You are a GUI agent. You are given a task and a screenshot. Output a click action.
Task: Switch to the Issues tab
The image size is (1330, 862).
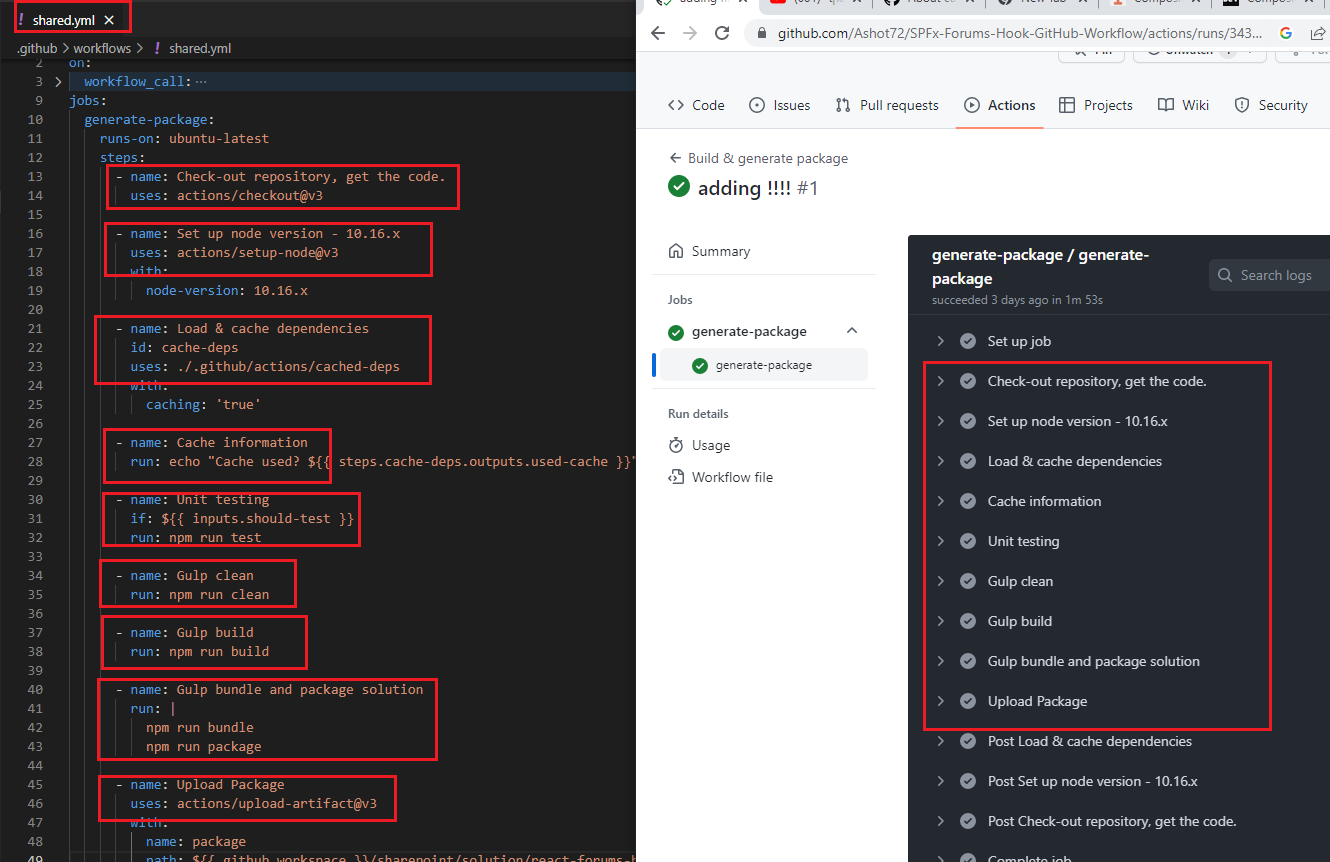pos(779,105)
